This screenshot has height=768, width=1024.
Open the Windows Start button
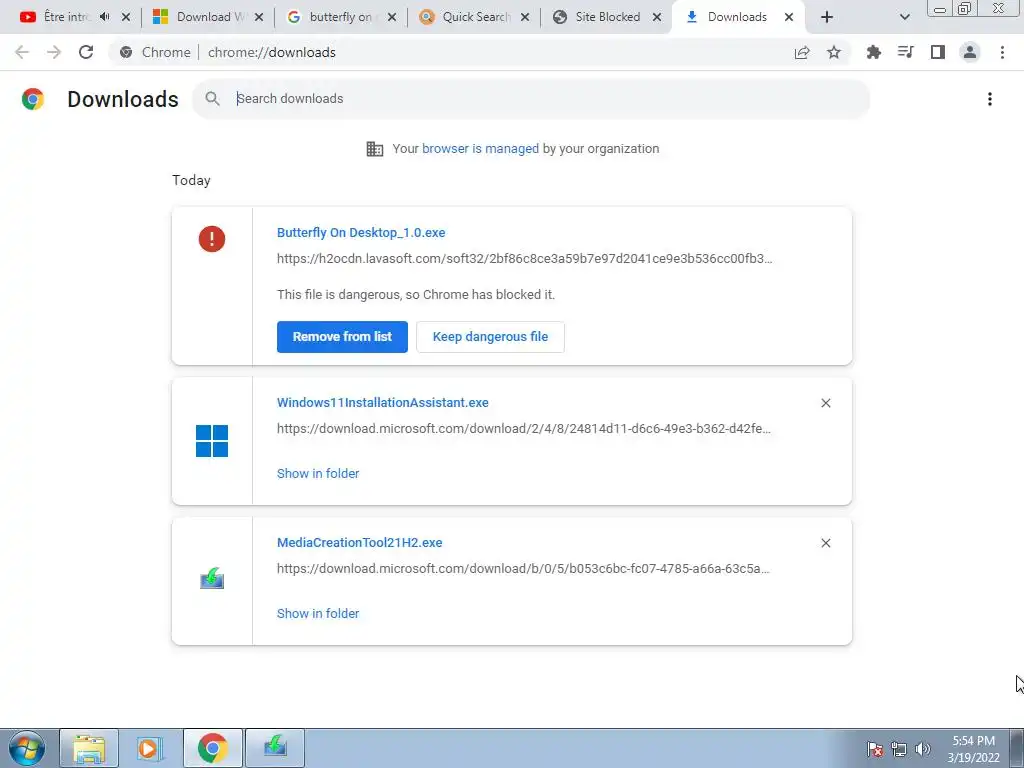tap(27, 748)
